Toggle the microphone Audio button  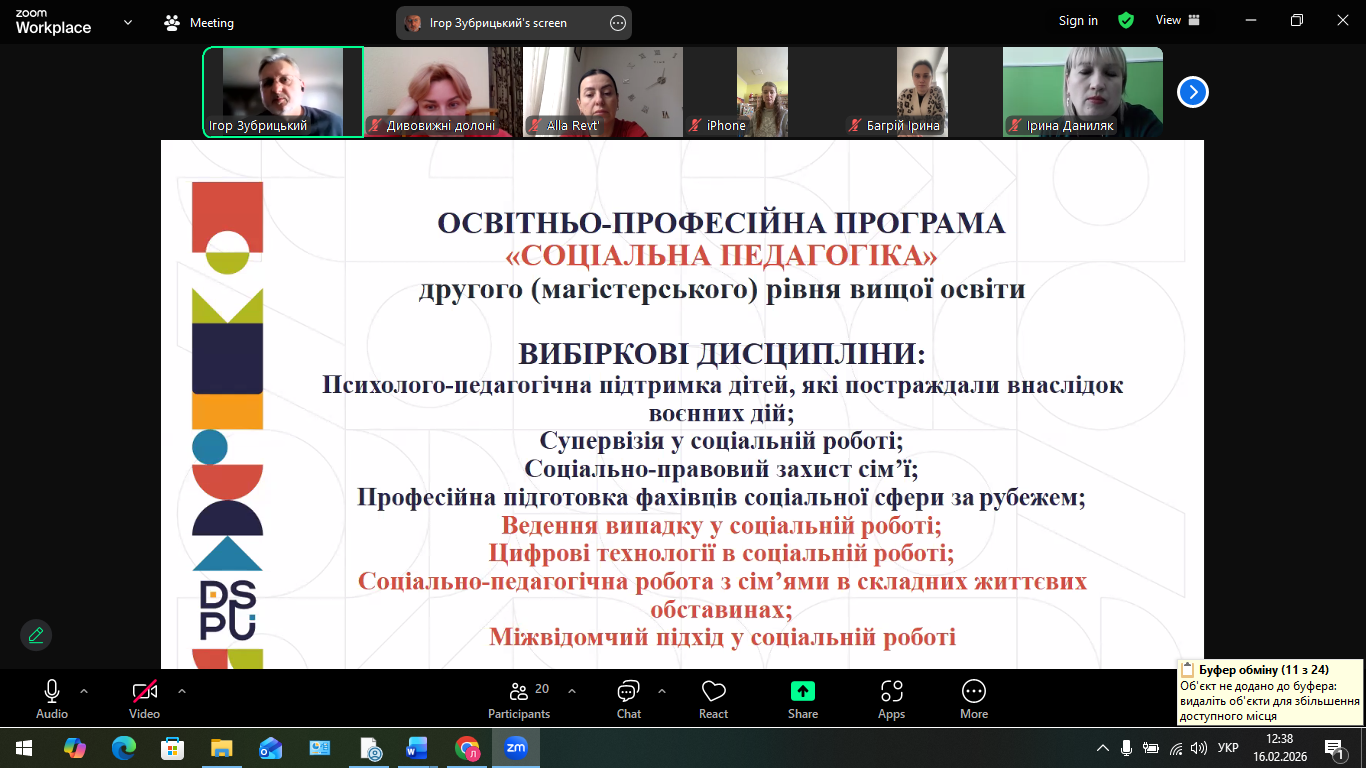(52, 698)
